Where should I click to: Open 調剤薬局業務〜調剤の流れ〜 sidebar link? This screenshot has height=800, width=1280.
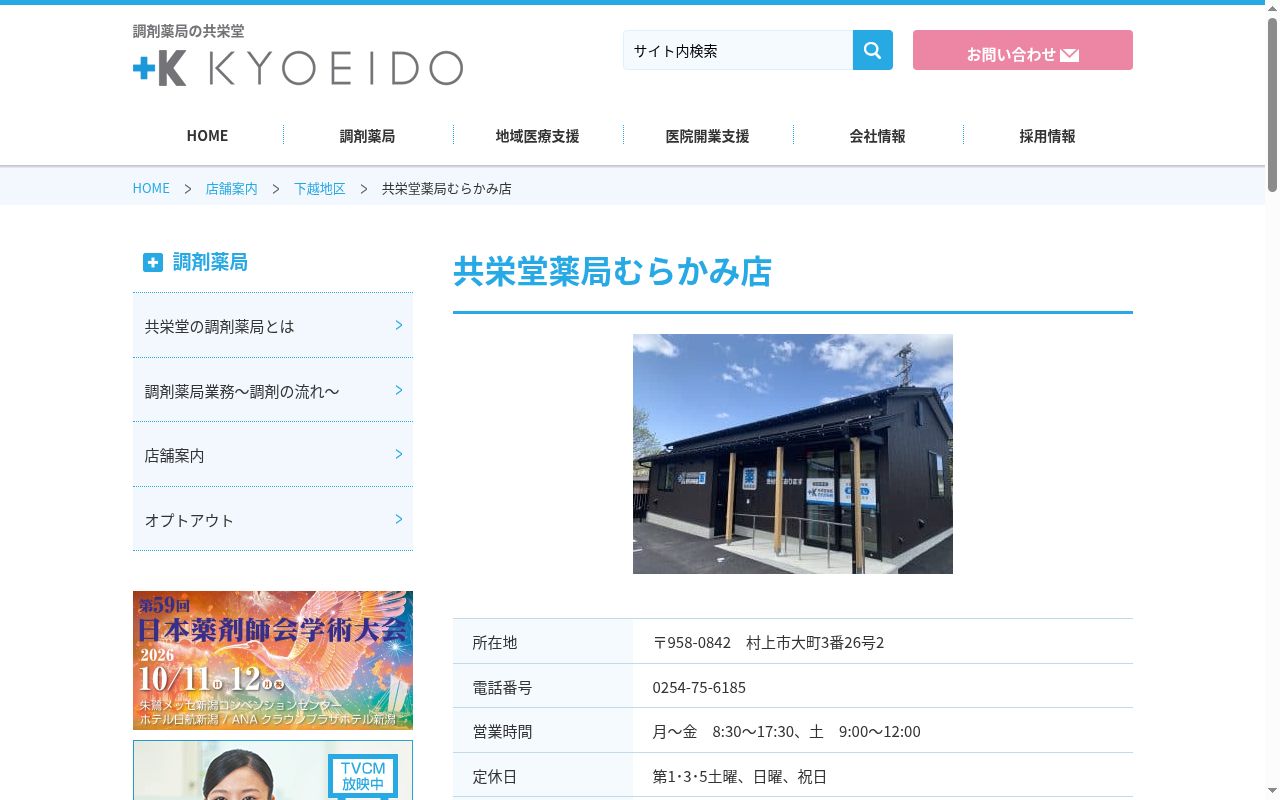(x=273, y=391)
